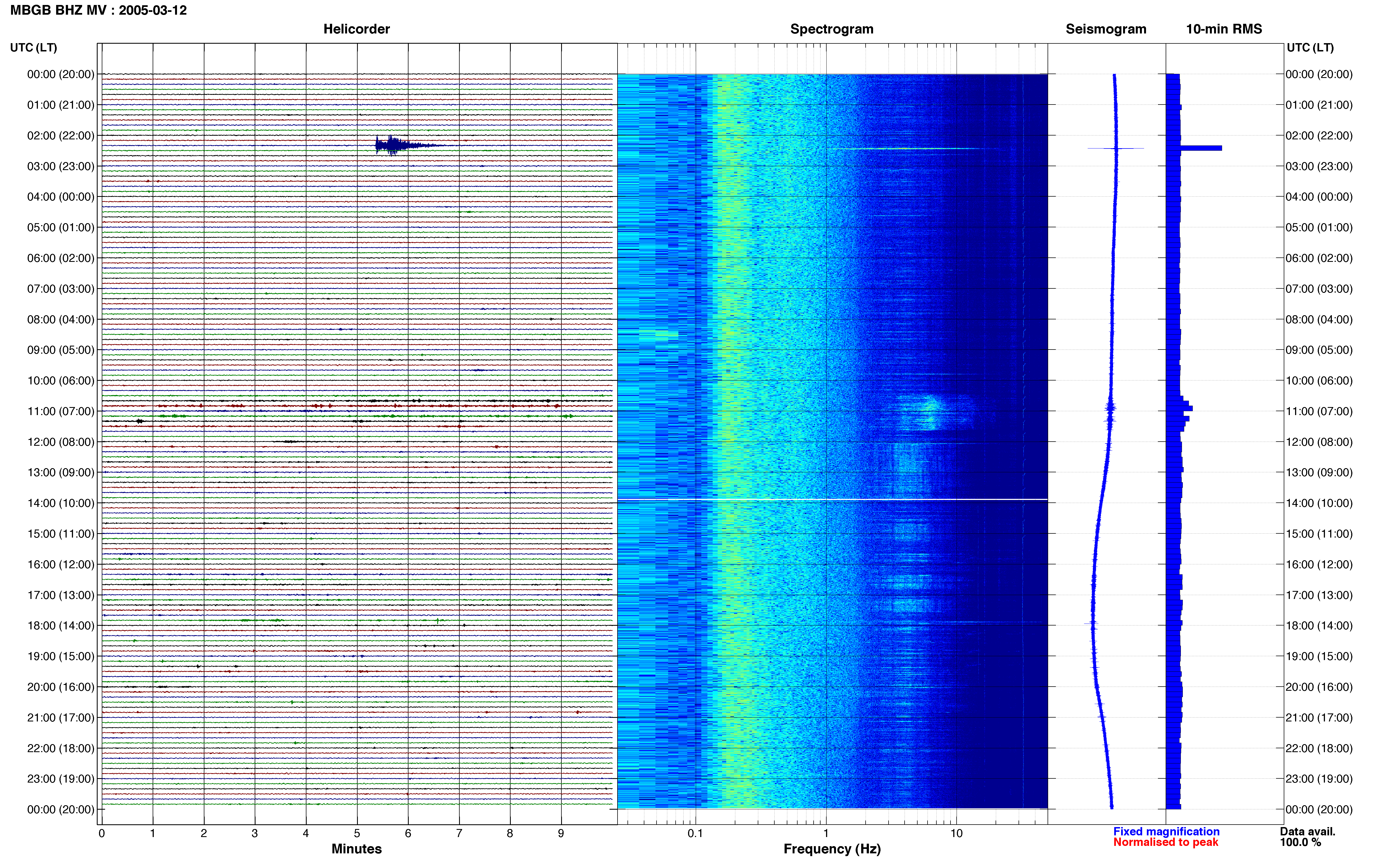Image resolution: width=1388 pixels, height=868 pixels.
Task: Select the Spectrogram panel heading
Action: coord(832,29)
